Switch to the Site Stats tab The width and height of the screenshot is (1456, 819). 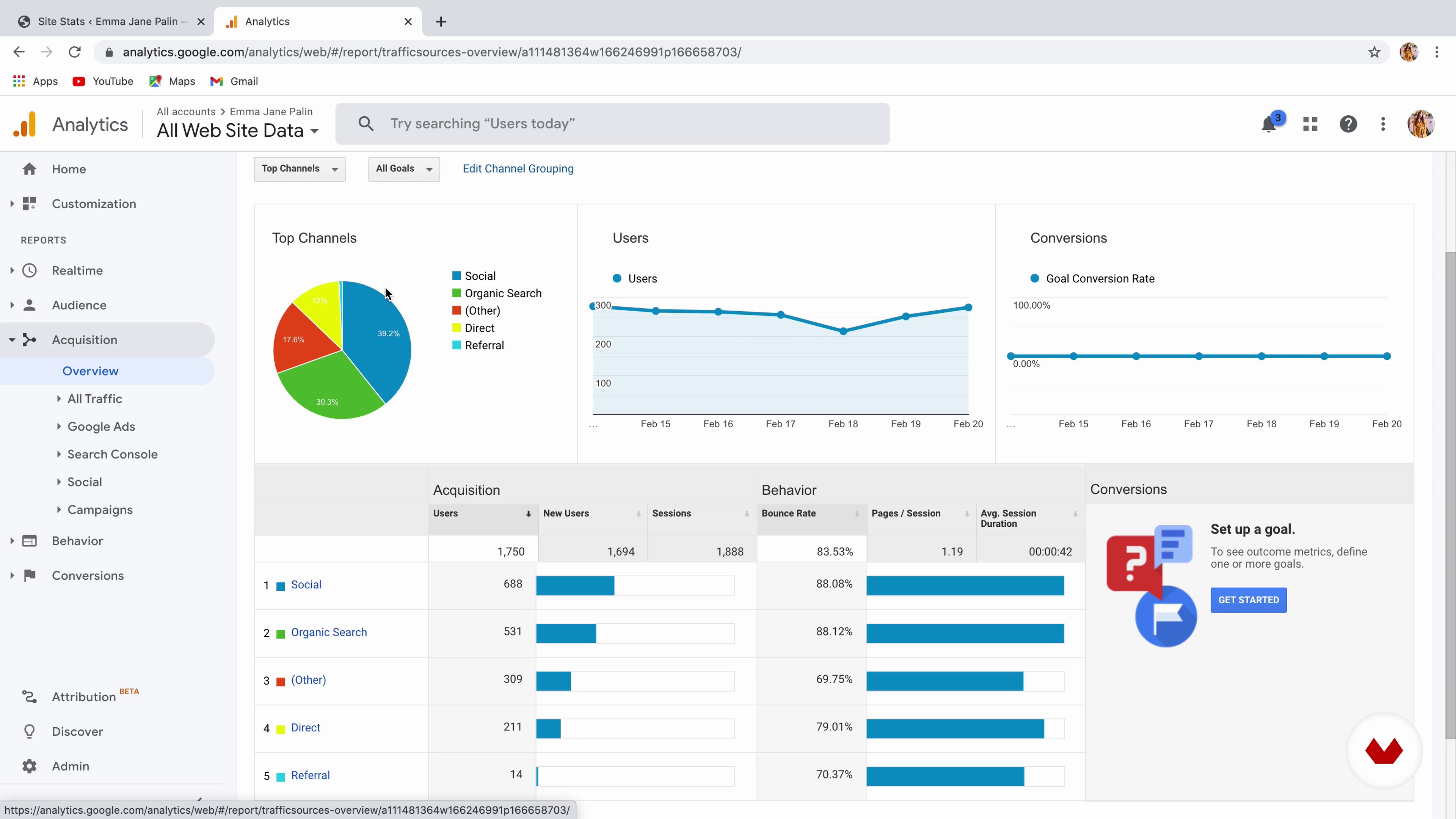(x=107, y=22)
